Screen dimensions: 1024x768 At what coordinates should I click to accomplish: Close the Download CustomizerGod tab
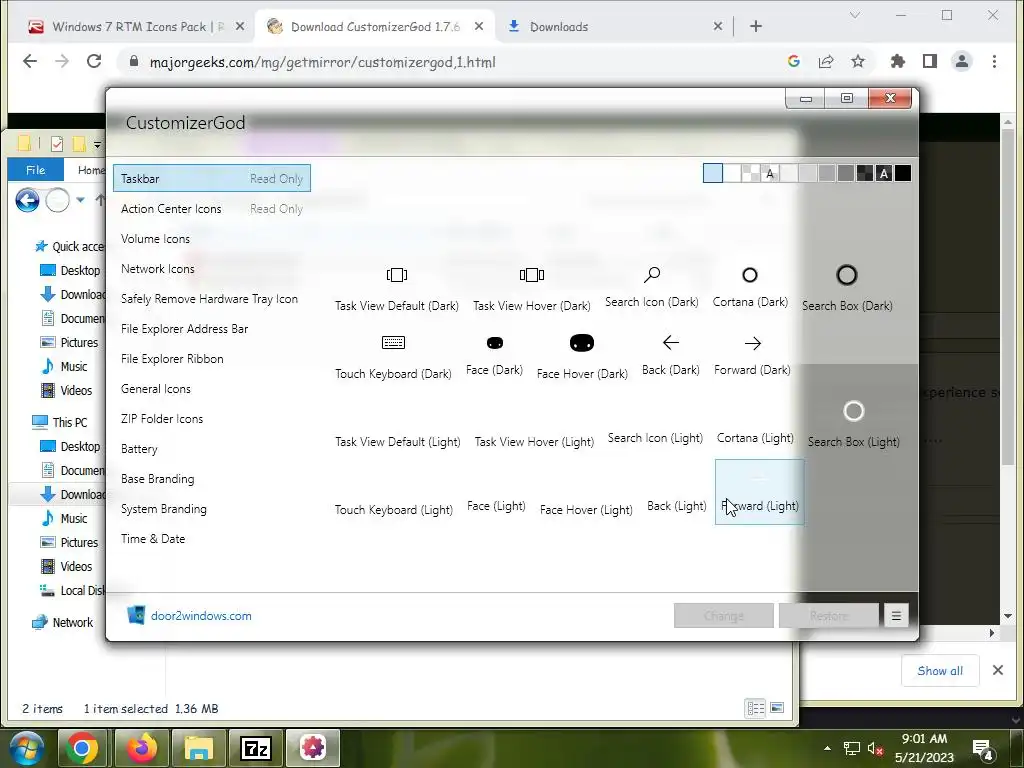tap(479, 26)
